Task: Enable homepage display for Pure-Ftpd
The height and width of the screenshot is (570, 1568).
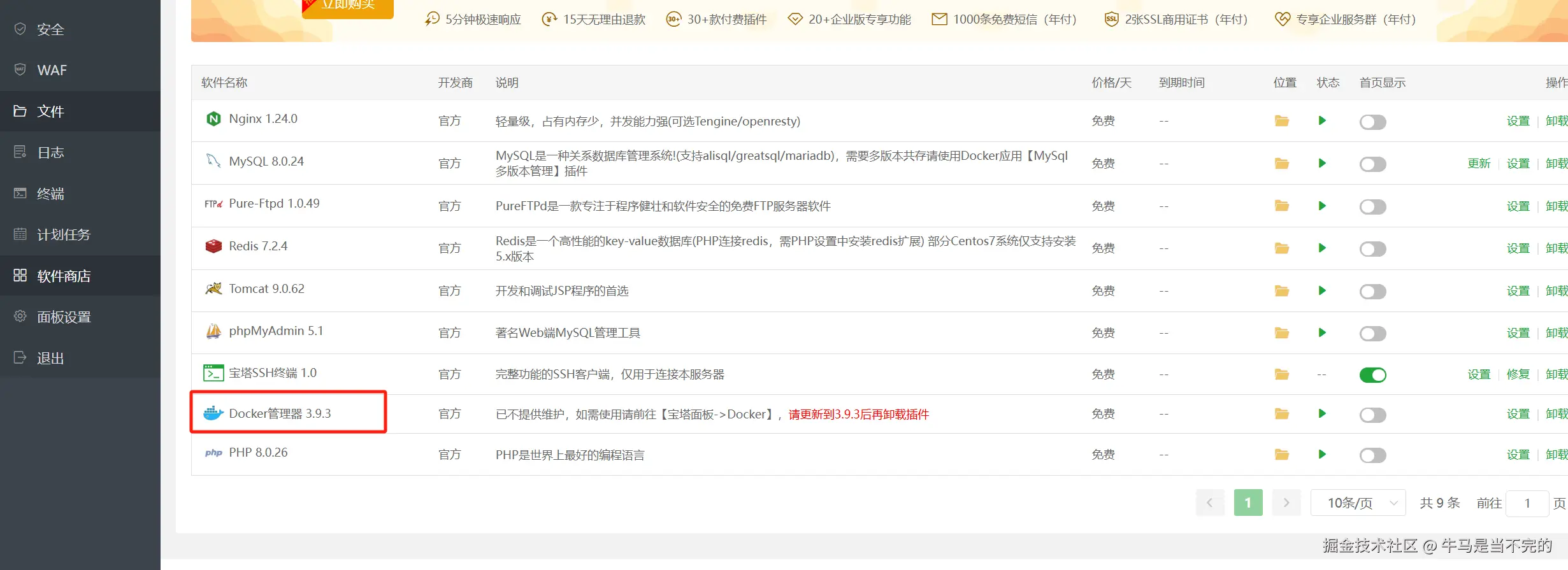Action: [1372, 206]
